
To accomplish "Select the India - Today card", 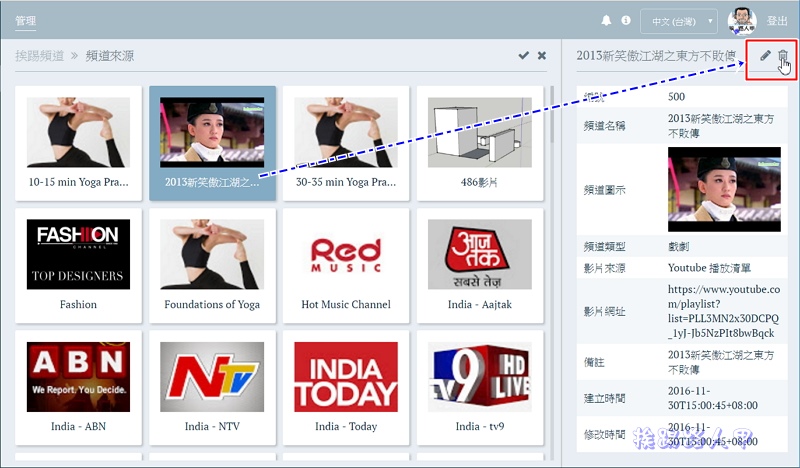I will 346,388.
